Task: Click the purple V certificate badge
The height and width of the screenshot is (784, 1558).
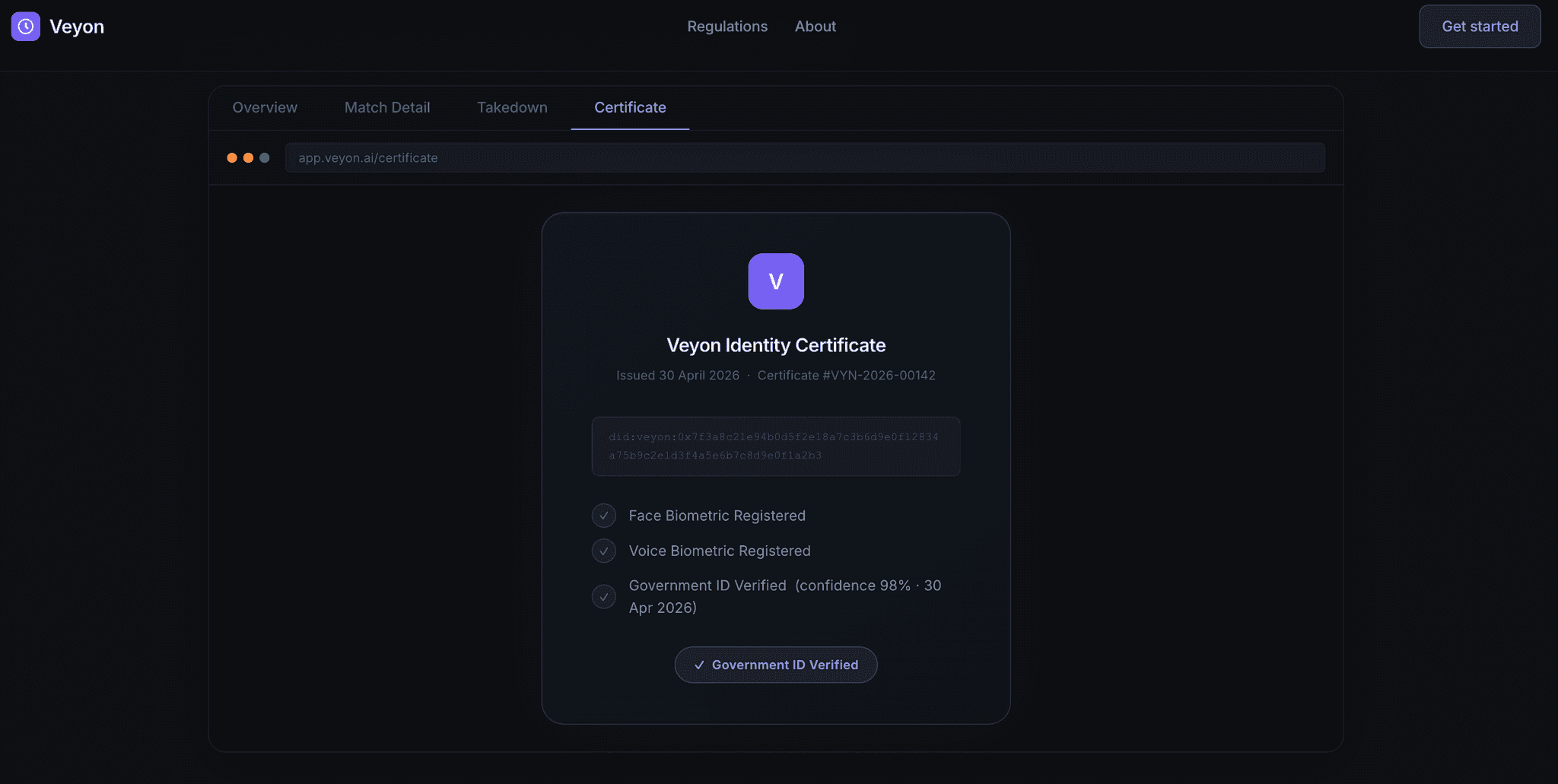Action: tap(776, 281)
